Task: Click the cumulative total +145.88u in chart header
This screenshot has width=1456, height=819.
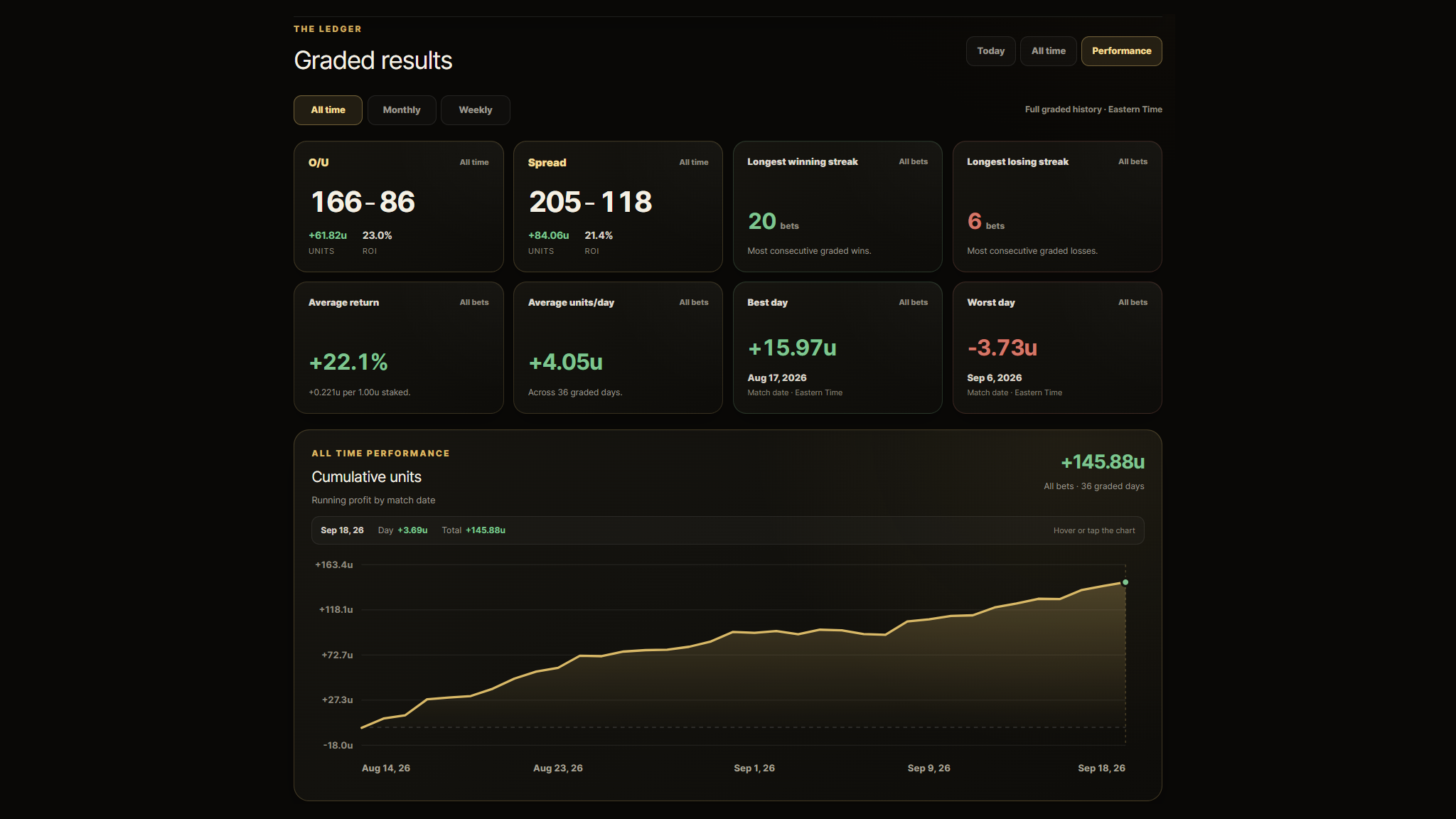Action: tap(1103, 462)
